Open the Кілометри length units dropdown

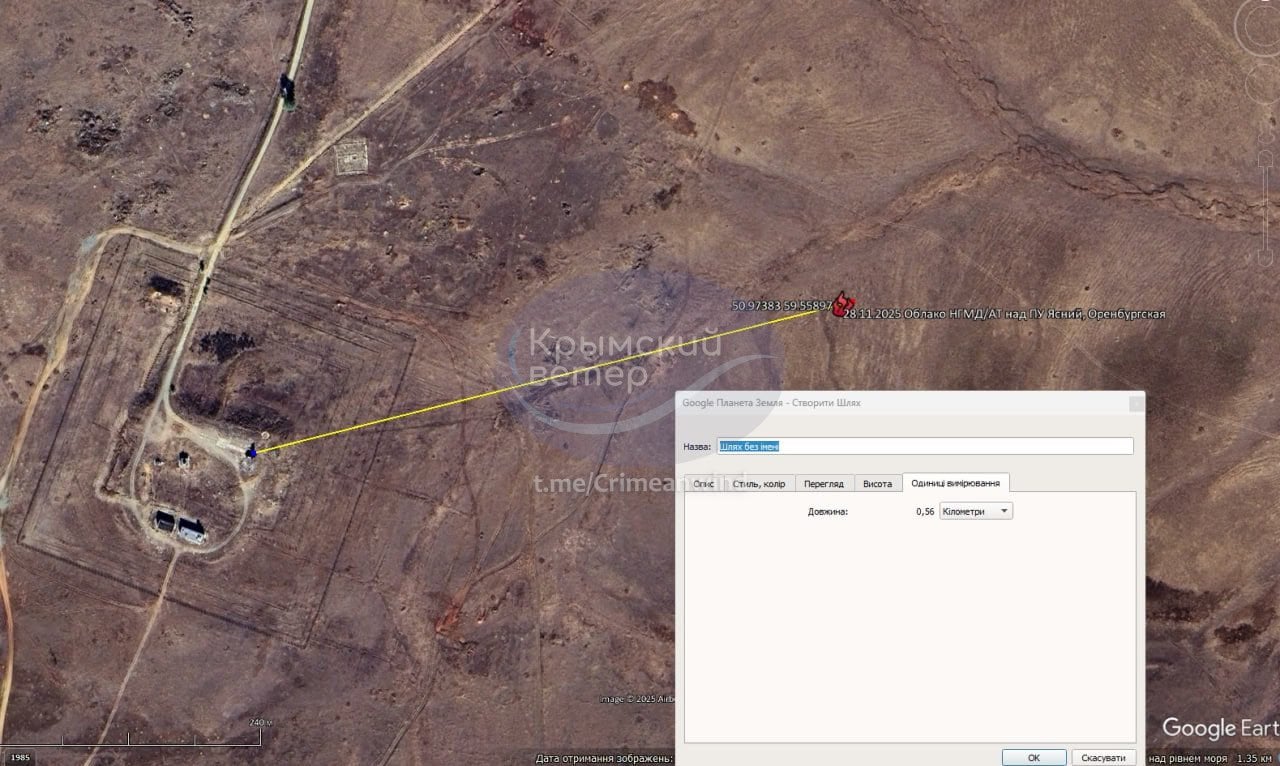pyautogui.click(x=976, y=511)
